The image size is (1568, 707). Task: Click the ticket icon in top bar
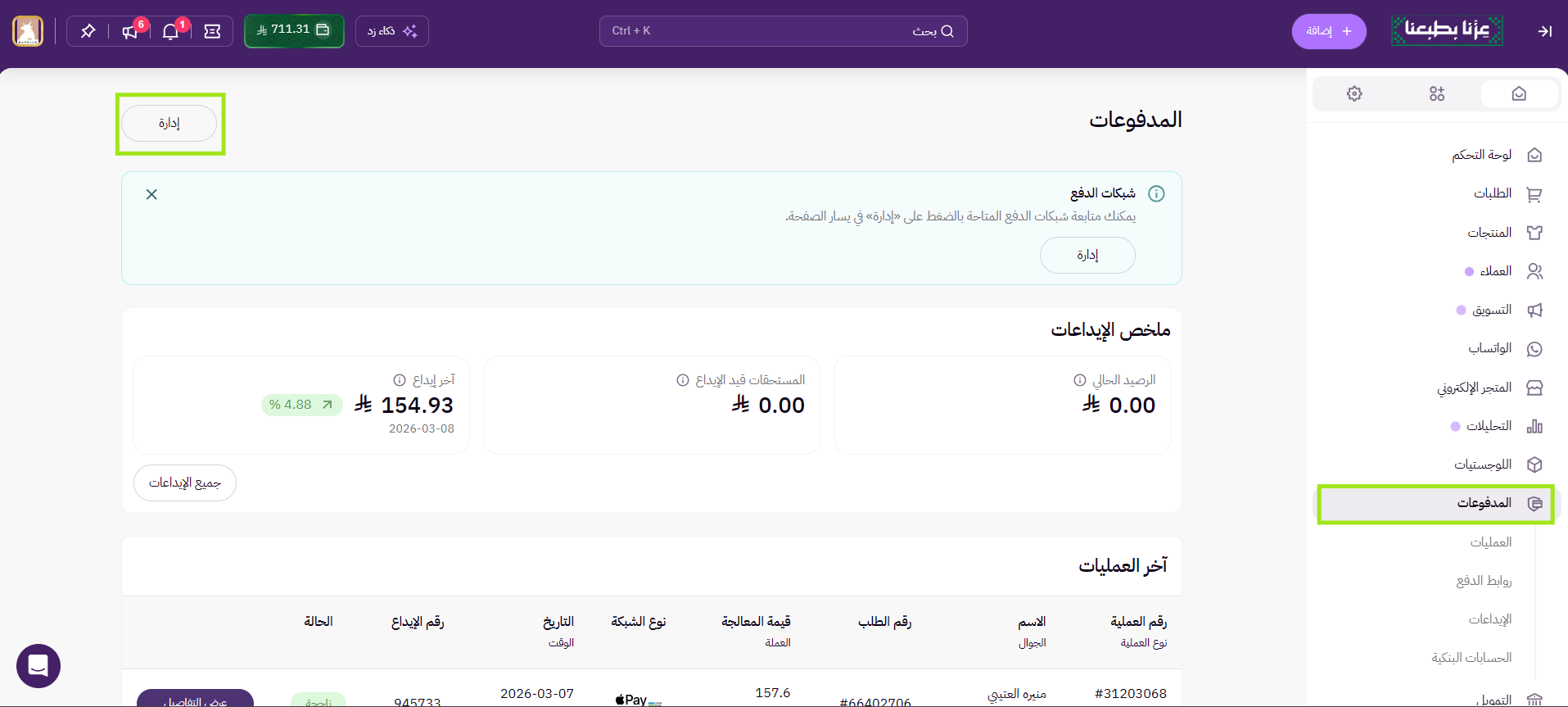tap(212, 31)
